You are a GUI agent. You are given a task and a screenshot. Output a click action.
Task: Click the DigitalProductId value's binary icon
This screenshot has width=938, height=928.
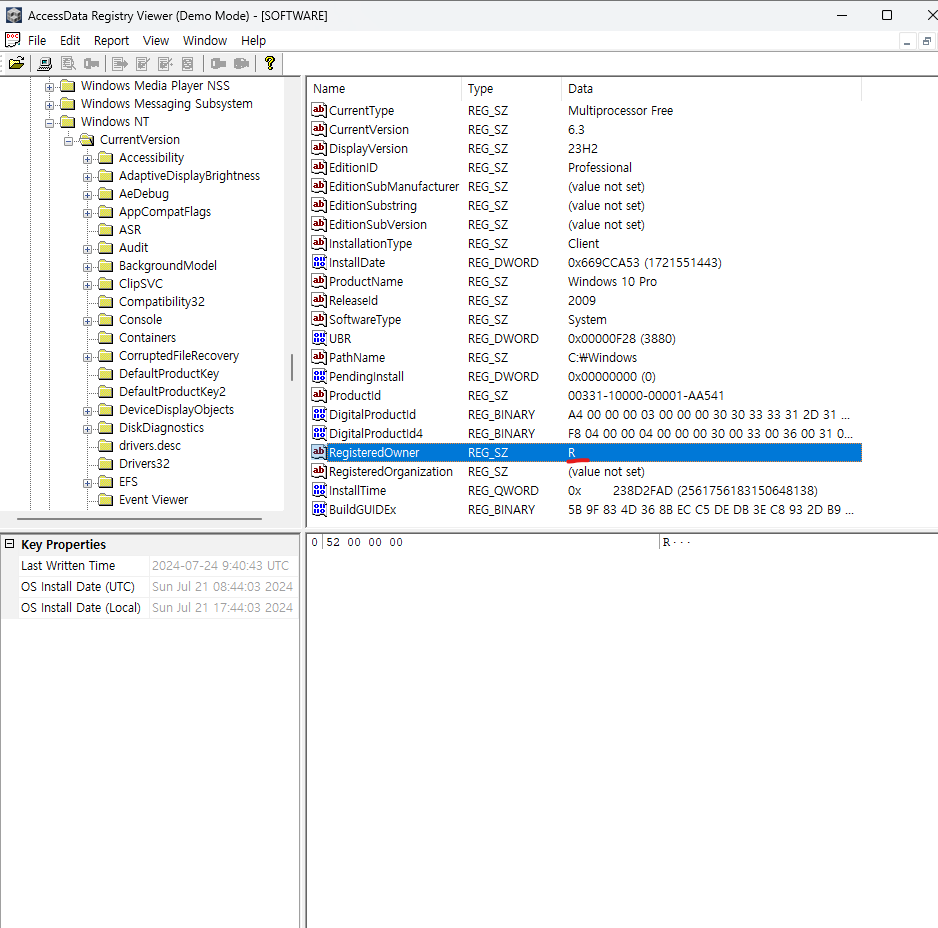pyautogui.click(x=319, y=414)
